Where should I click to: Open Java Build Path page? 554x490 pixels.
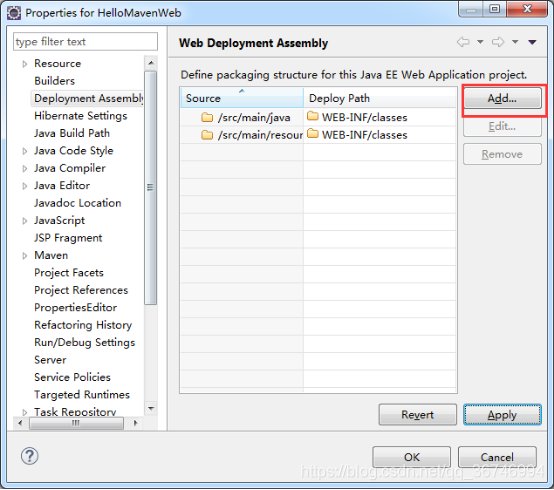click(x=72, y=133)
